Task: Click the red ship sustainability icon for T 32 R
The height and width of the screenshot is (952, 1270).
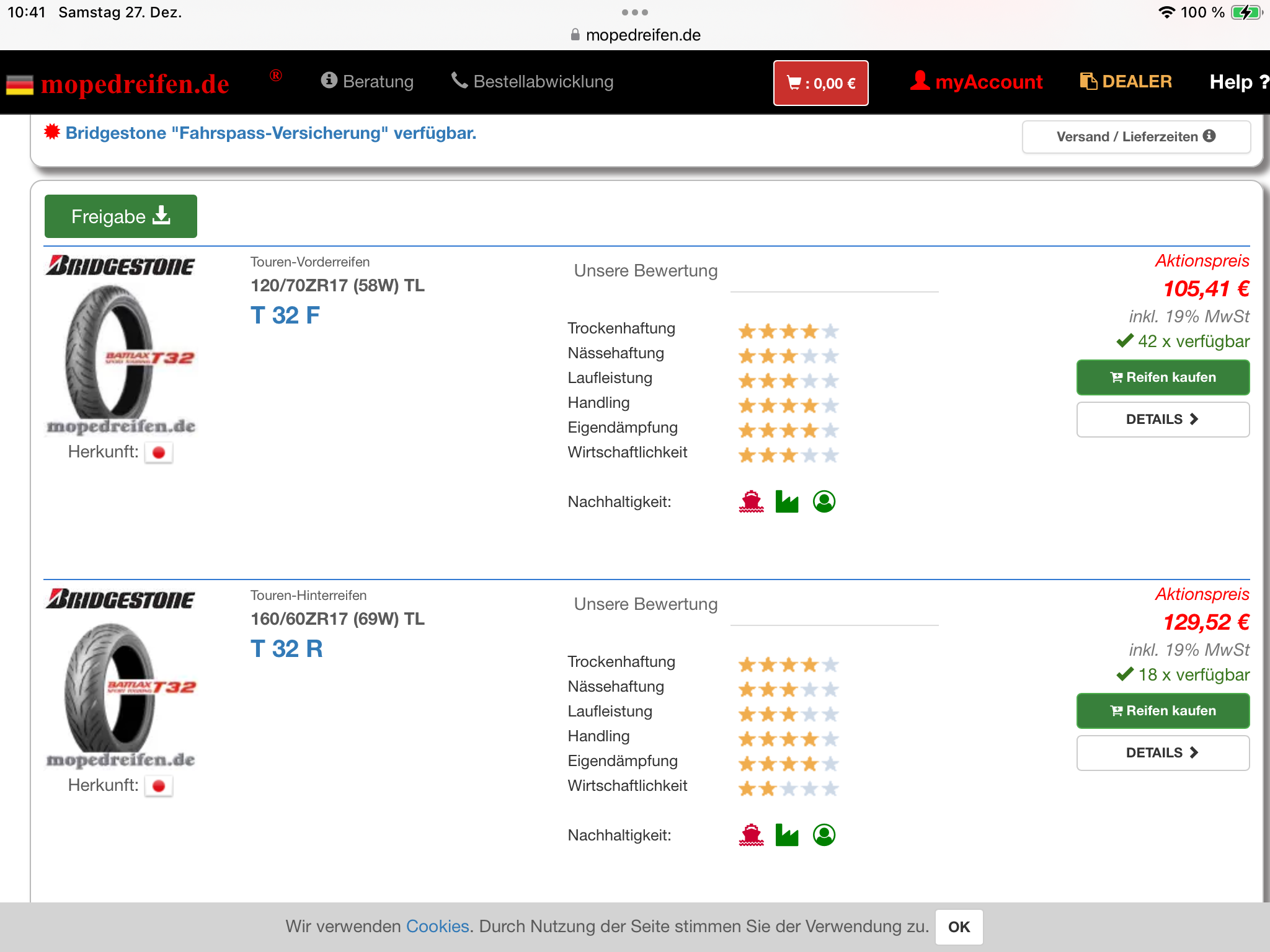Action: tap(751, 835)
